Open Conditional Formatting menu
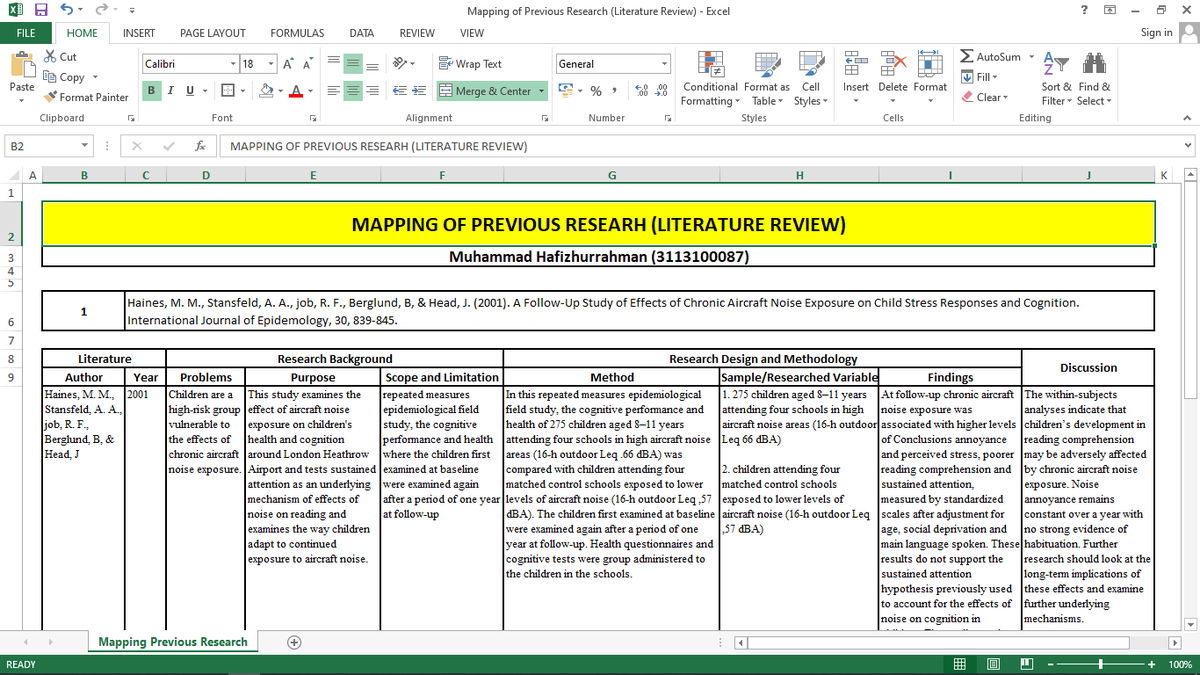 click(x=711, y=78)
